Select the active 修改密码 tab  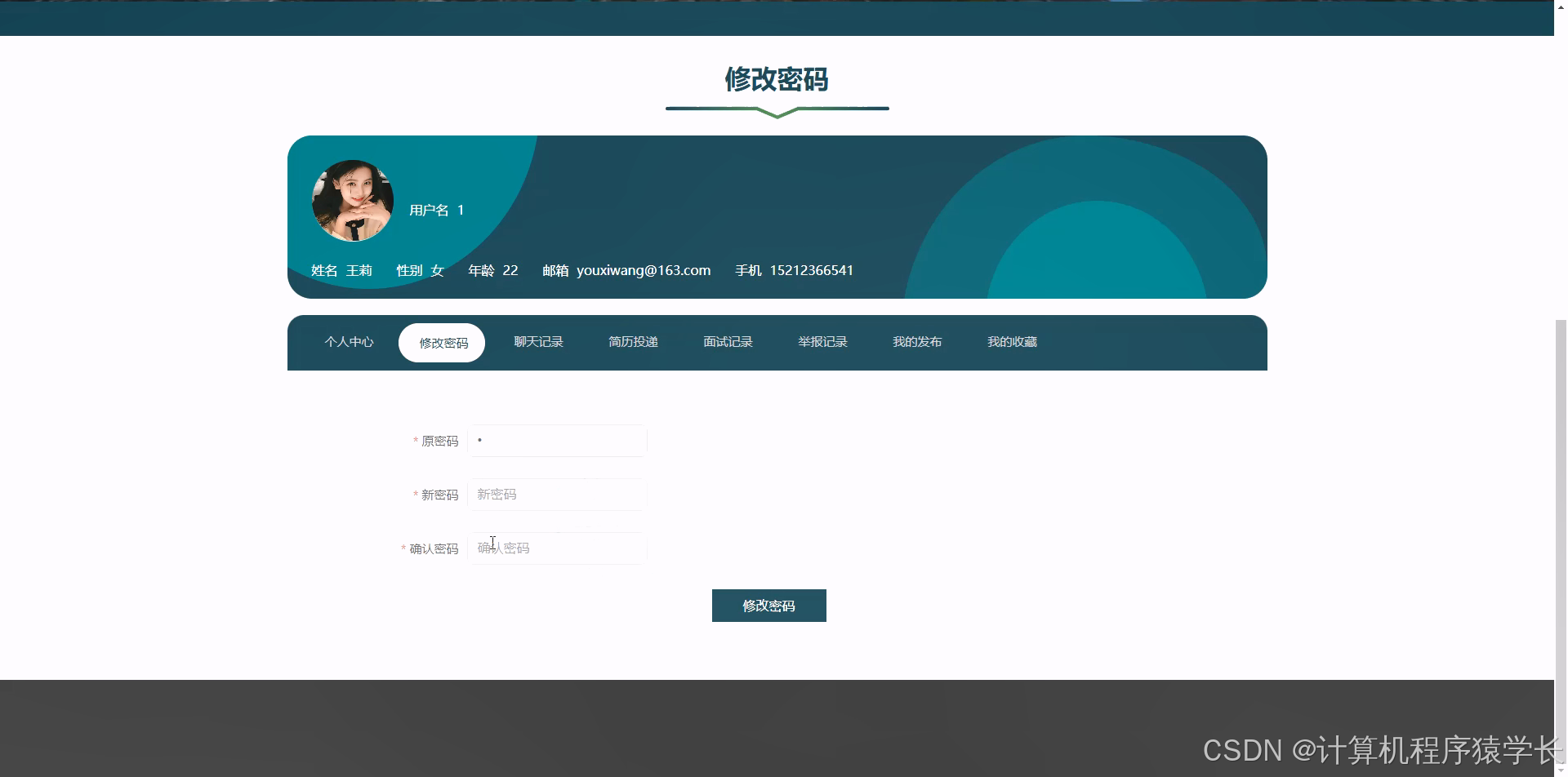tap(442, 342)
